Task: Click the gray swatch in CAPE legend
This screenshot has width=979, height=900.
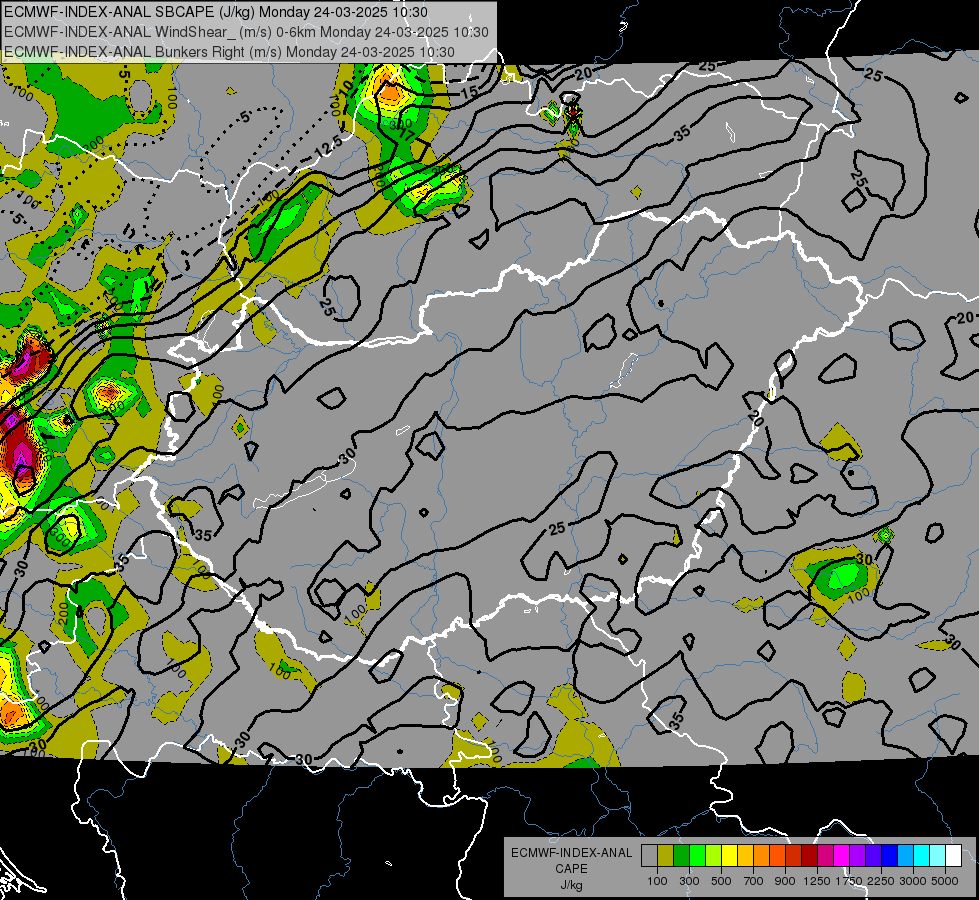Action: (649, 855)
